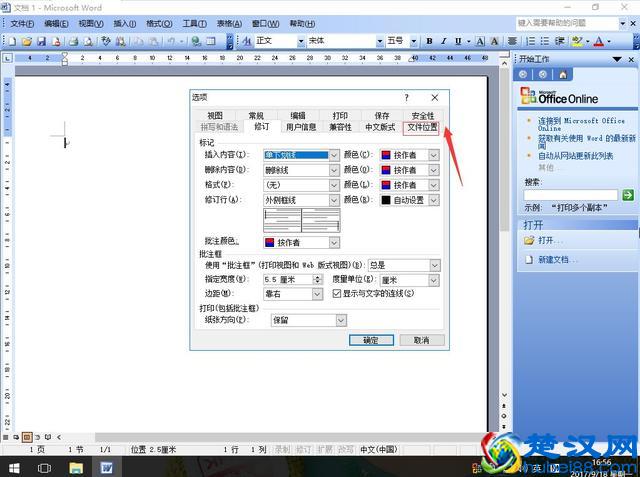Switch to the 安全性 tab
The width and height of the screenshot is (640, 477).
coord(423,115)
